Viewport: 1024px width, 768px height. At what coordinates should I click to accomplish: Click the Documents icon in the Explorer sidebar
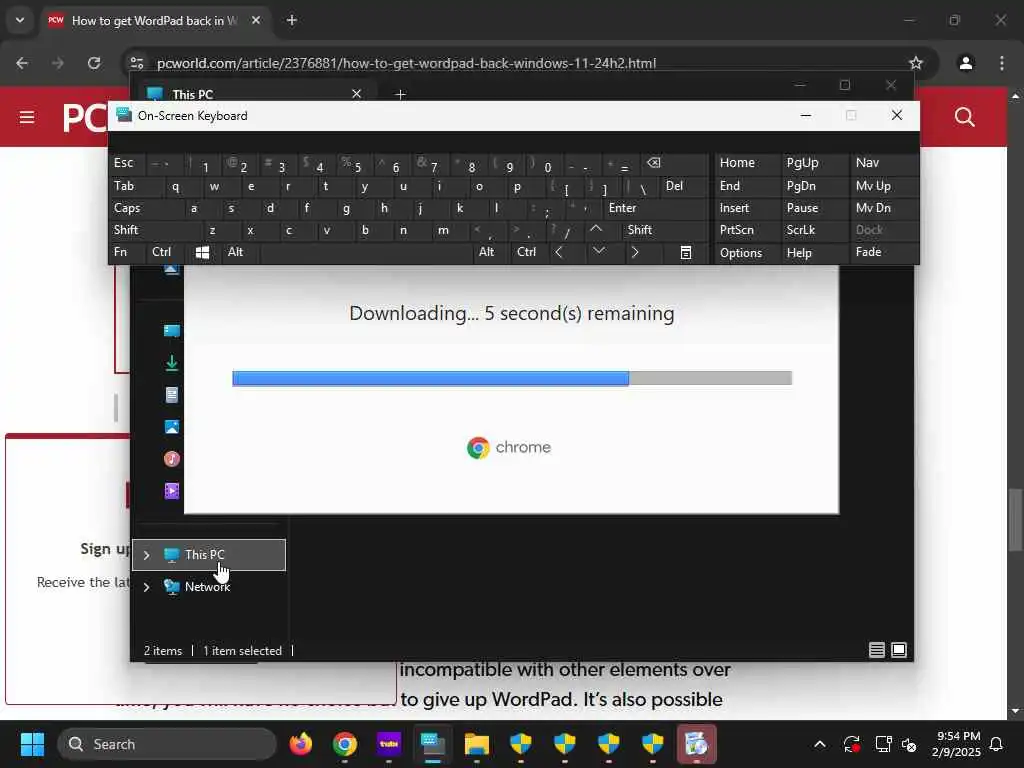[172, 395]
